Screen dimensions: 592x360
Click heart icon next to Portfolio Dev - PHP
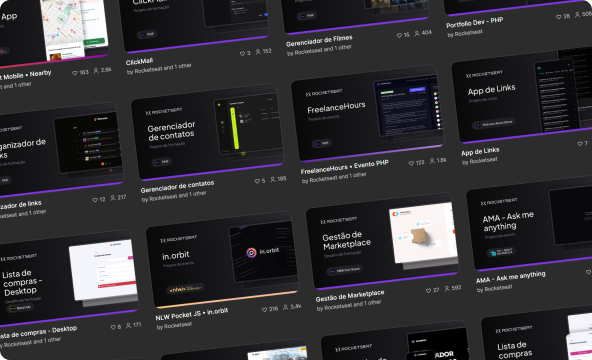click(x=559, y=17)
